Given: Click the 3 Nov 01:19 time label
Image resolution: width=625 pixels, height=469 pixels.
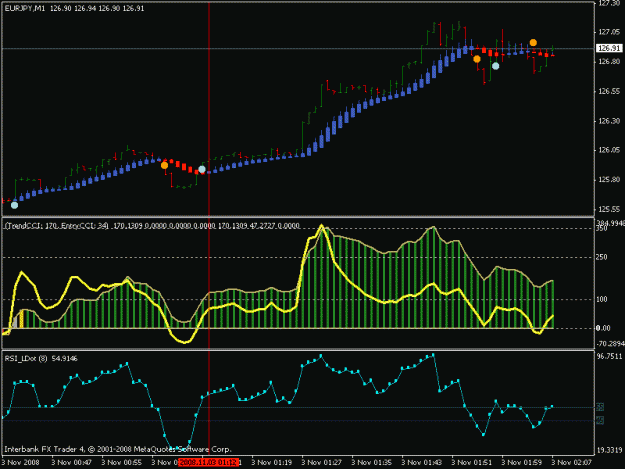Looking at the screenshot, I should click(x=272, y=463).
